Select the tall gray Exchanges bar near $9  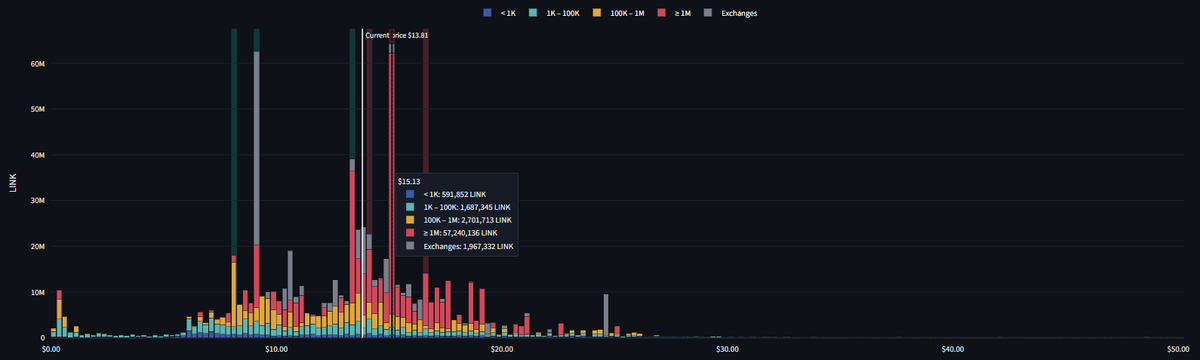tap(257, 148)
